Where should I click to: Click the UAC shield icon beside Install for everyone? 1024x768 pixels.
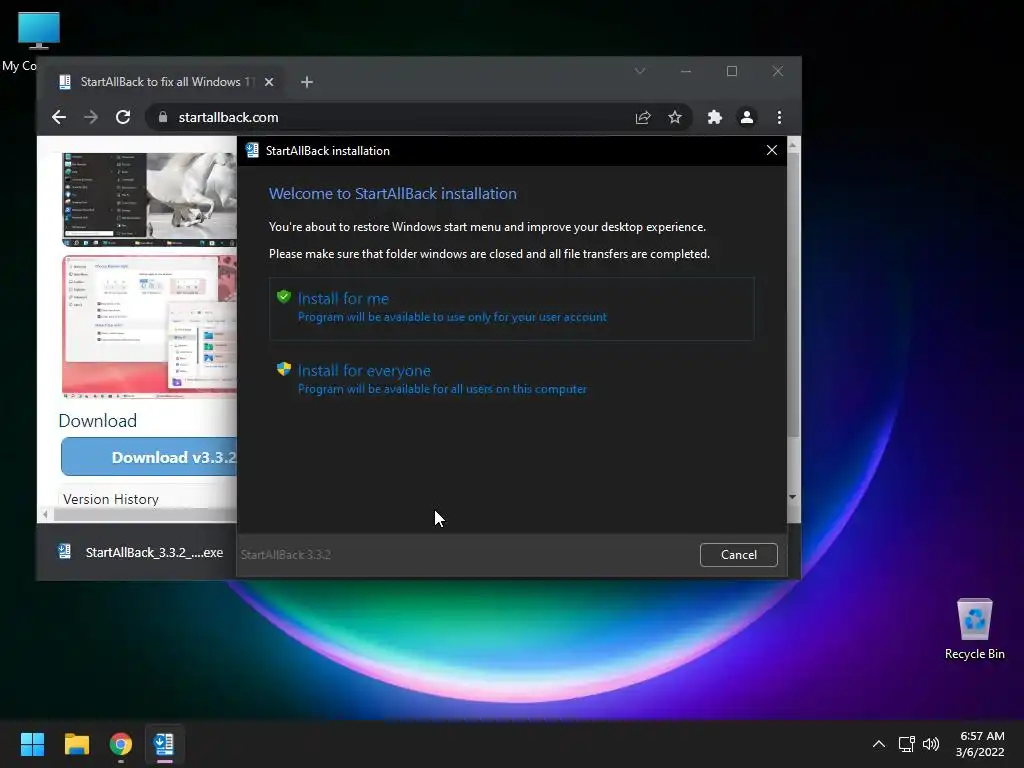pyautogui.click(x=283, y=369)
